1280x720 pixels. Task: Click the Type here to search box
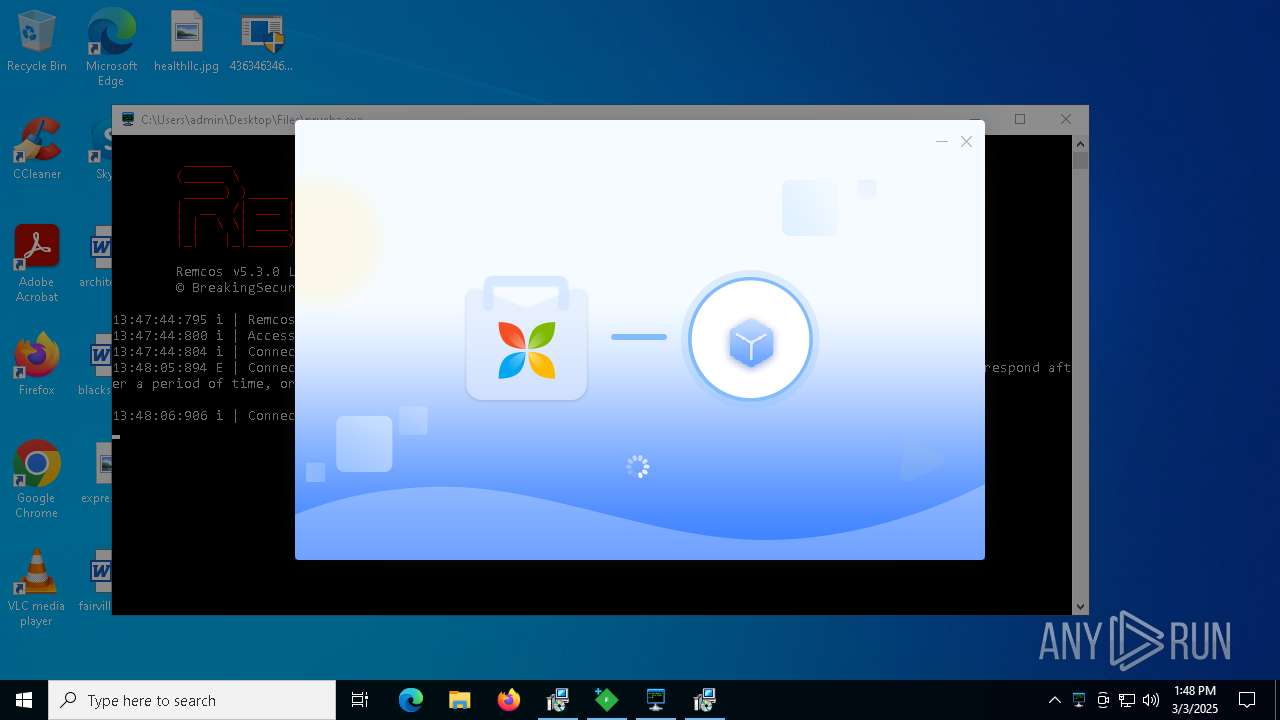pyautogui.click(x=192, y=700)
